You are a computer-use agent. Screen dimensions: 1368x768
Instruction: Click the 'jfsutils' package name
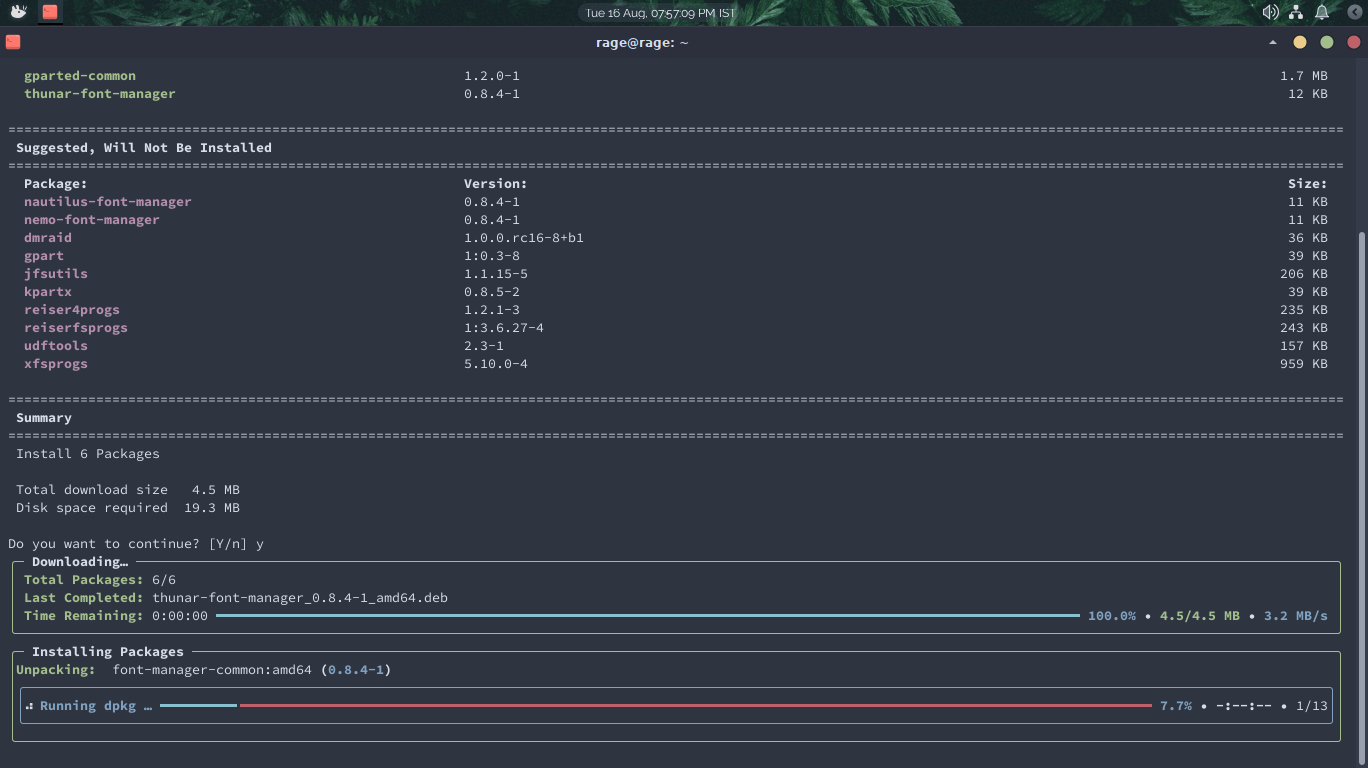(x=56, y=274)
